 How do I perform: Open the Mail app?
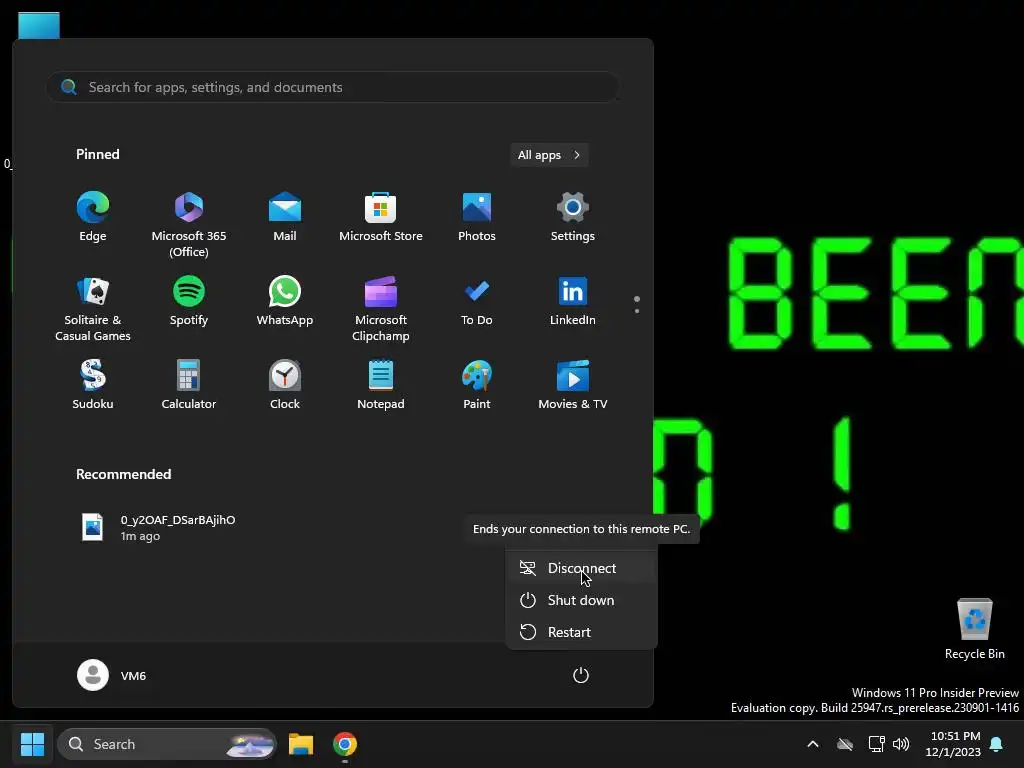click(x=285, y=217)
